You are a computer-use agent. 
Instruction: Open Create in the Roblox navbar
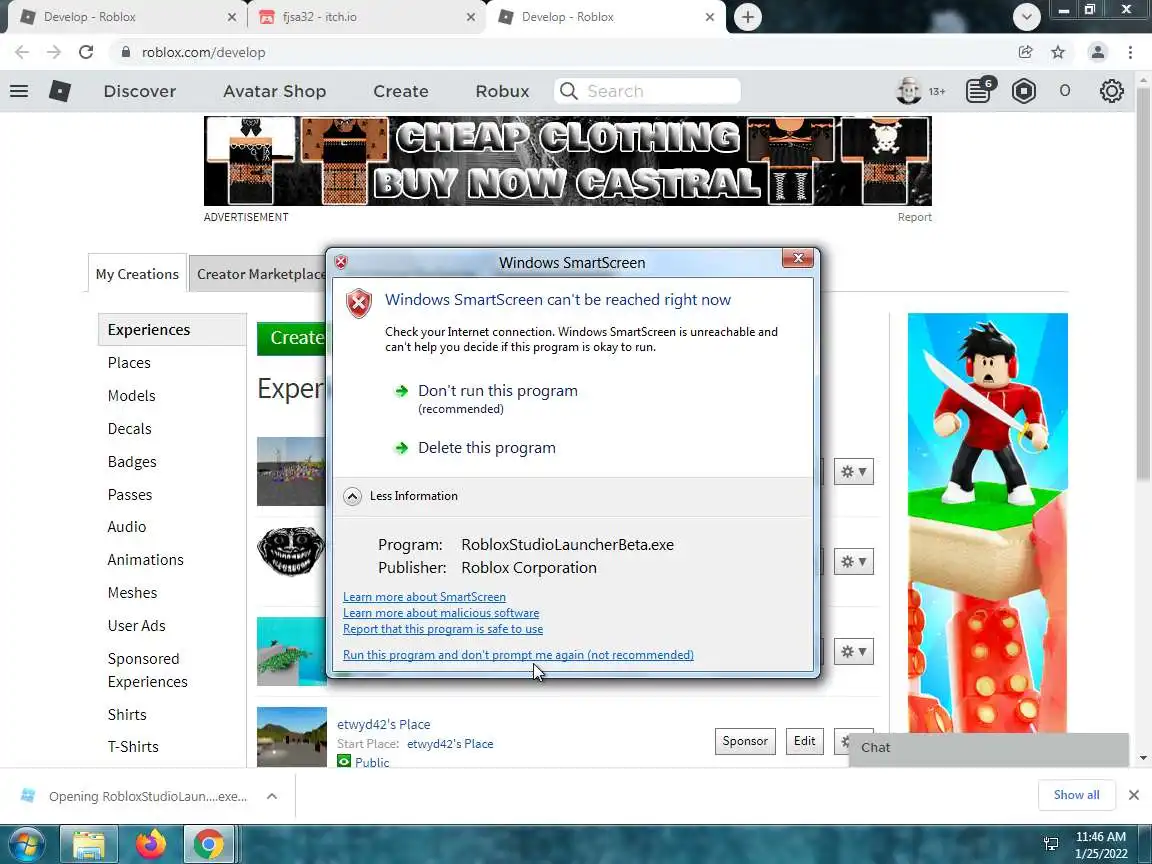[400, 91]
